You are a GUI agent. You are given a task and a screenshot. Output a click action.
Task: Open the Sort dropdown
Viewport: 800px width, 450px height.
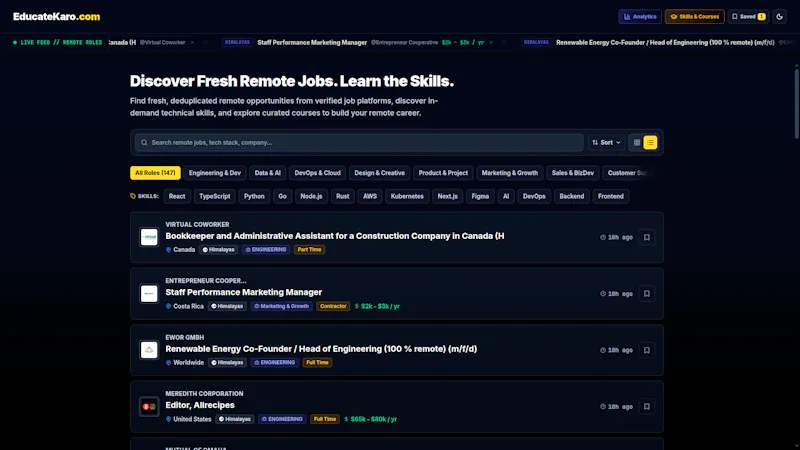coord(606,142)
